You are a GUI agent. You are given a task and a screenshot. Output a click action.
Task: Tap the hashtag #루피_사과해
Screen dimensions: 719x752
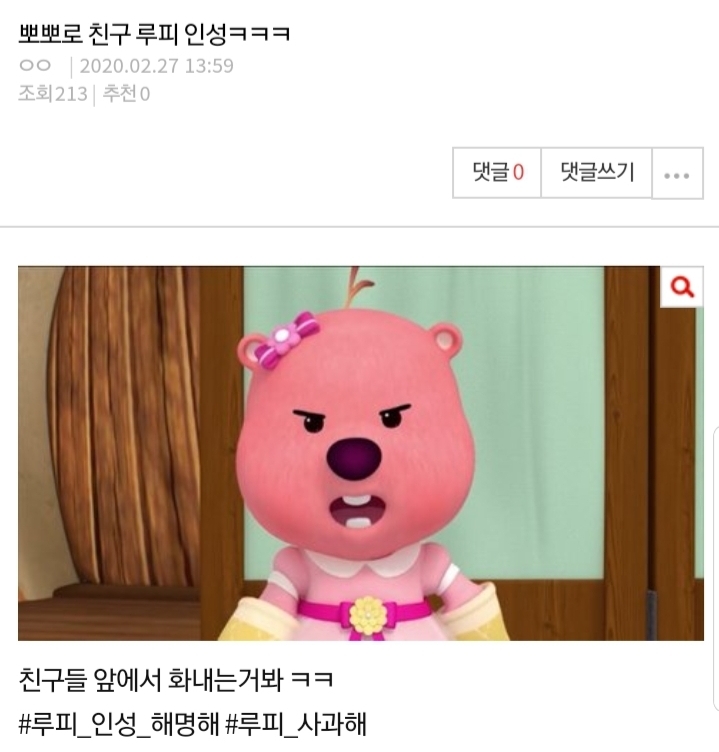coord(296,724)
